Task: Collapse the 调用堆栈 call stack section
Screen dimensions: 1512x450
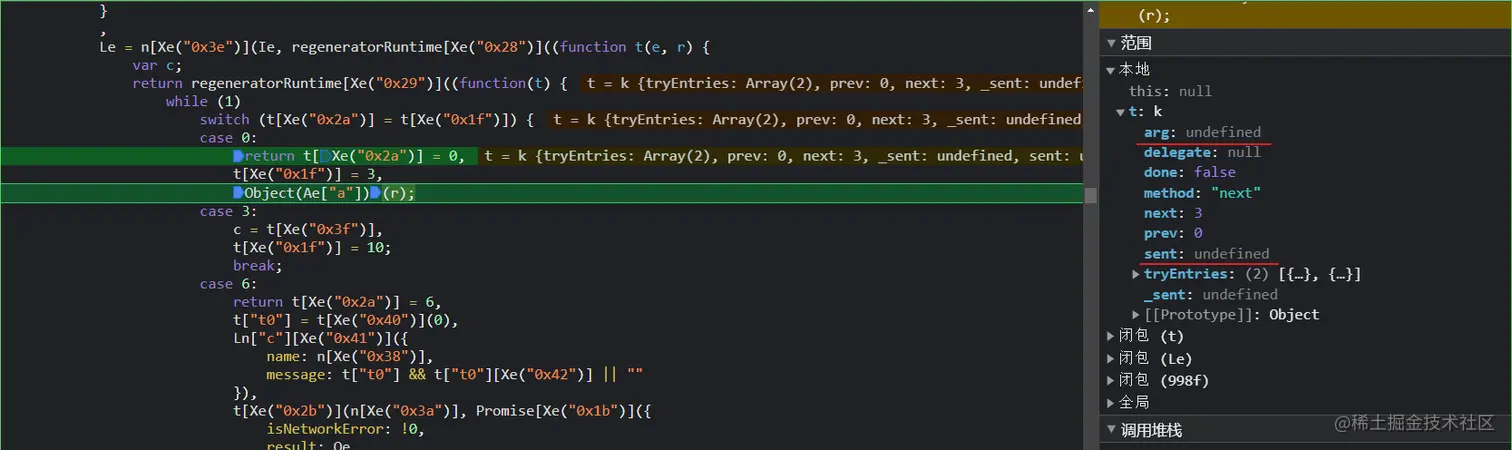Action: pos(1110,430)
